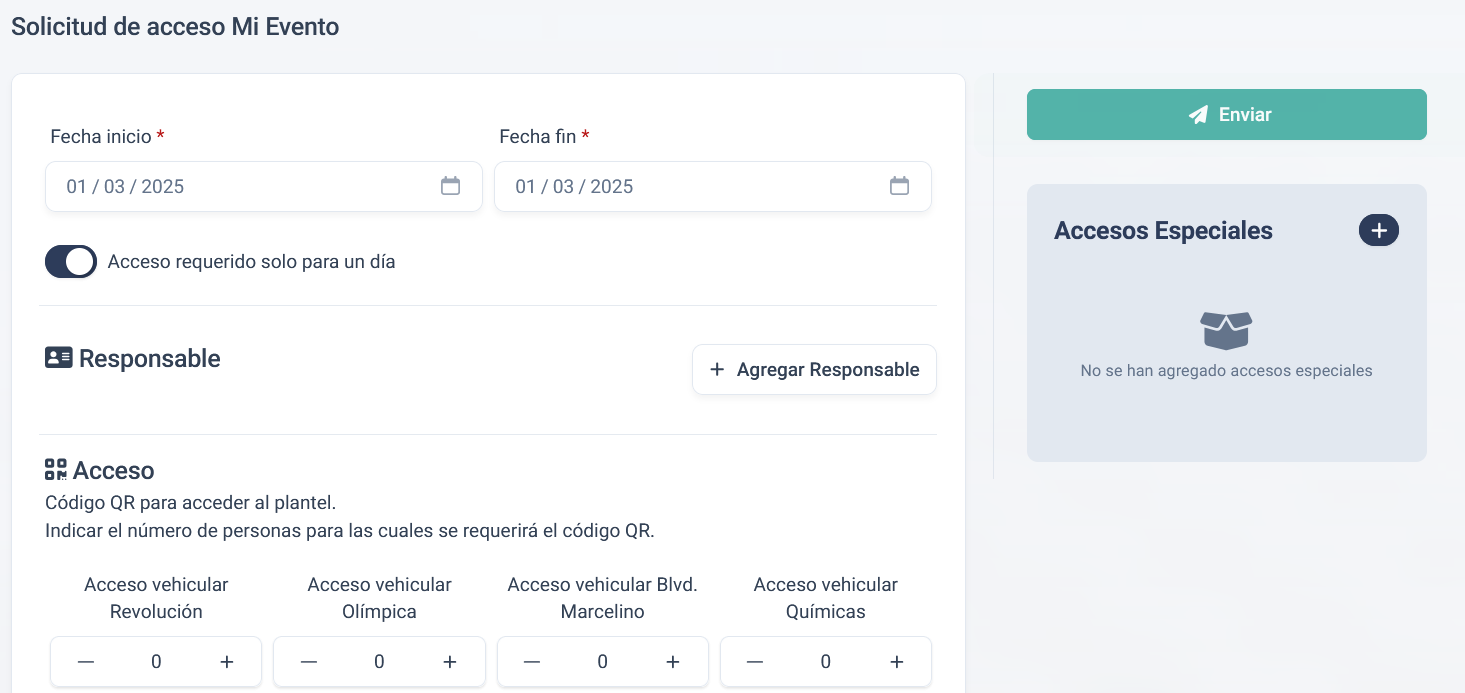Toggle 'Acceso requerido solo para un día'

tap(70, 261)
